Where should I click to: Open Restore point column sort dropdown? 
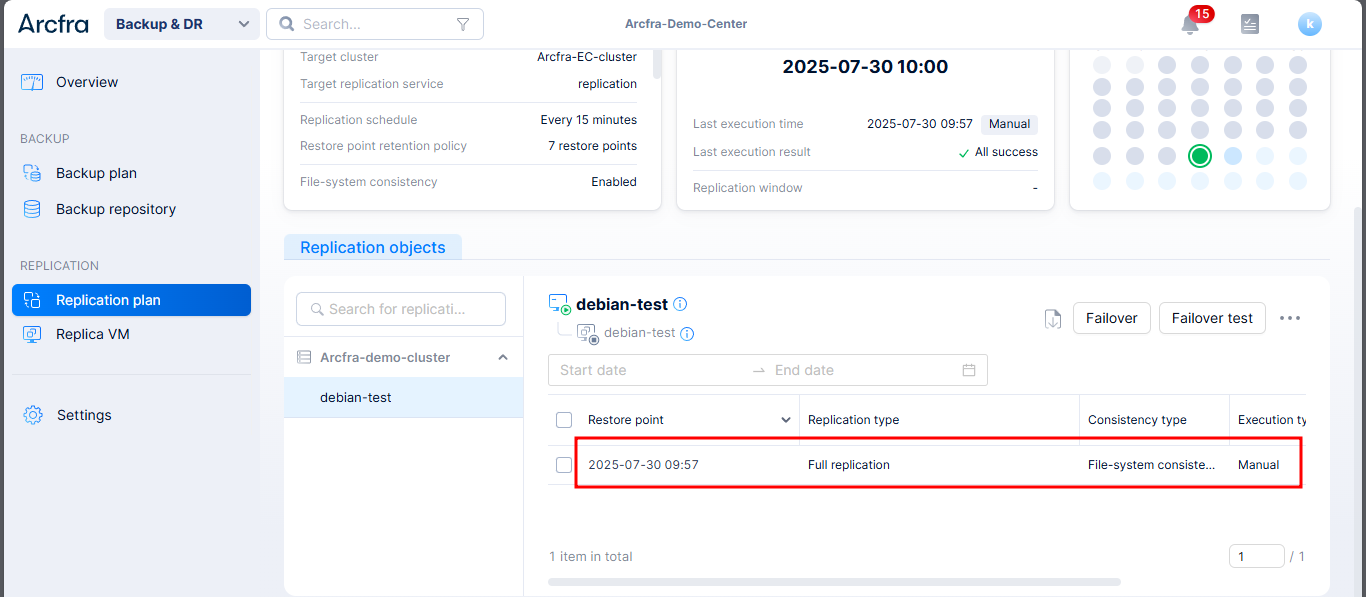coord(786,420)
